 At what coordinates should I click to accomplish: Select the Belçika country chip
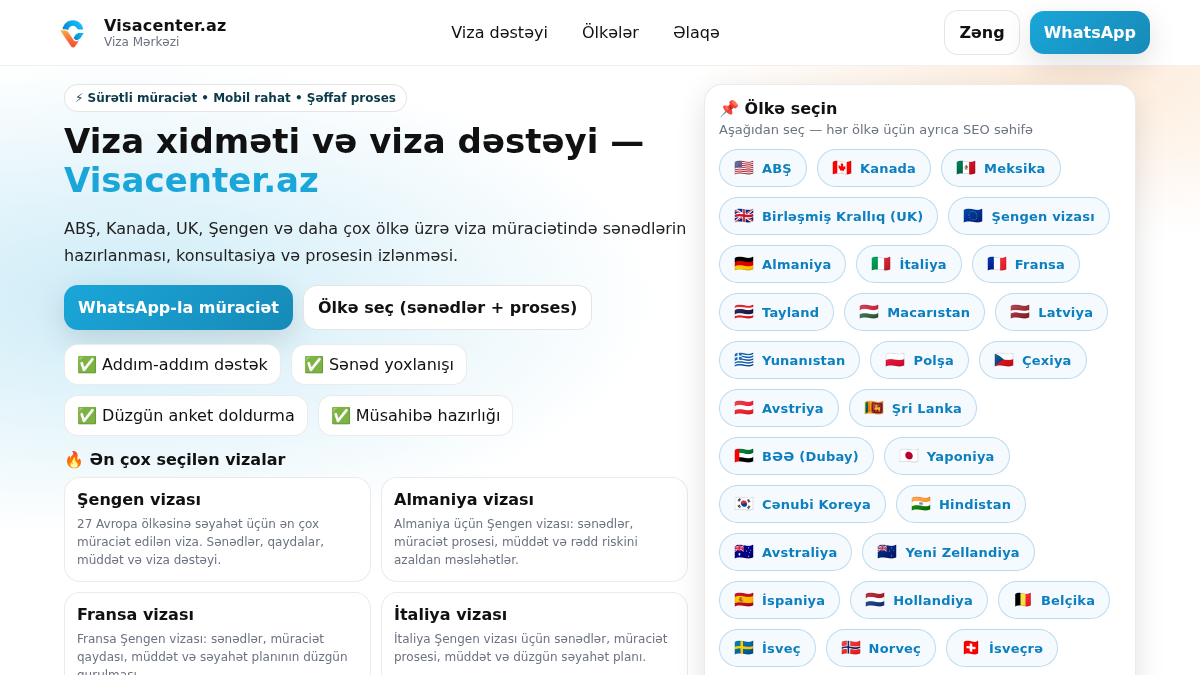1054,600
